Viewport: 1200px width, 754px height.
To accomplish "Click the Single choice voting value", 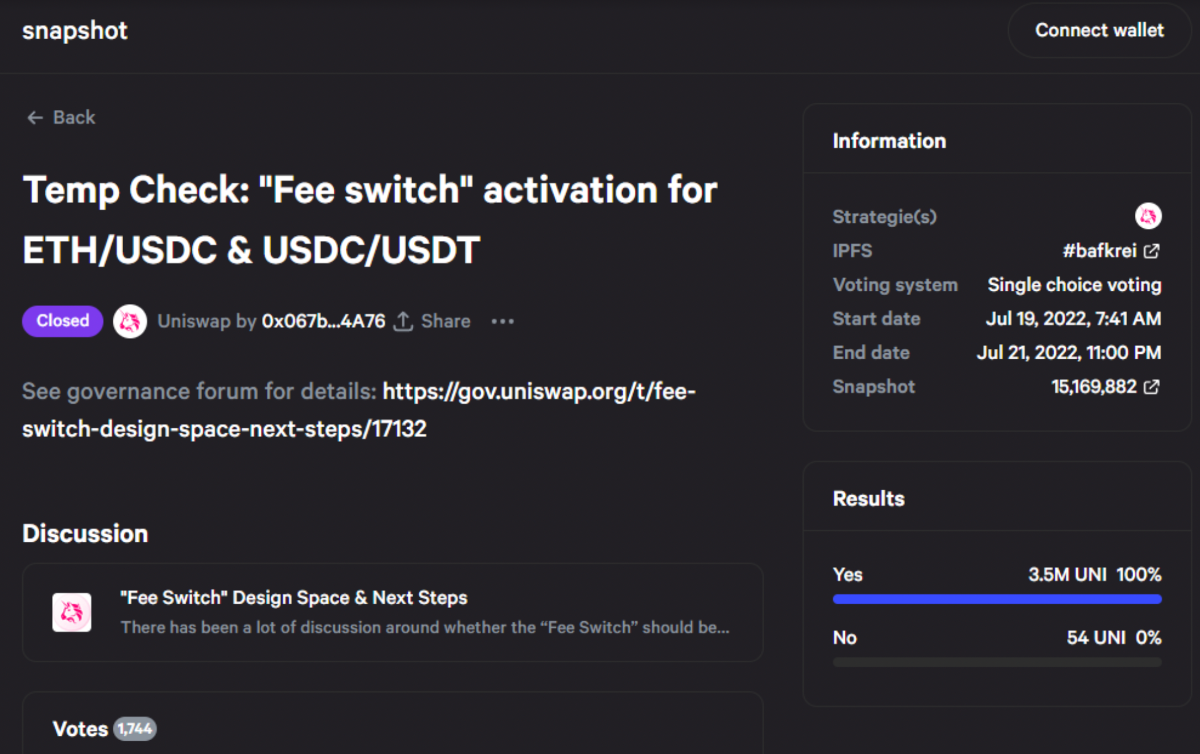I will coord(1075,284).
